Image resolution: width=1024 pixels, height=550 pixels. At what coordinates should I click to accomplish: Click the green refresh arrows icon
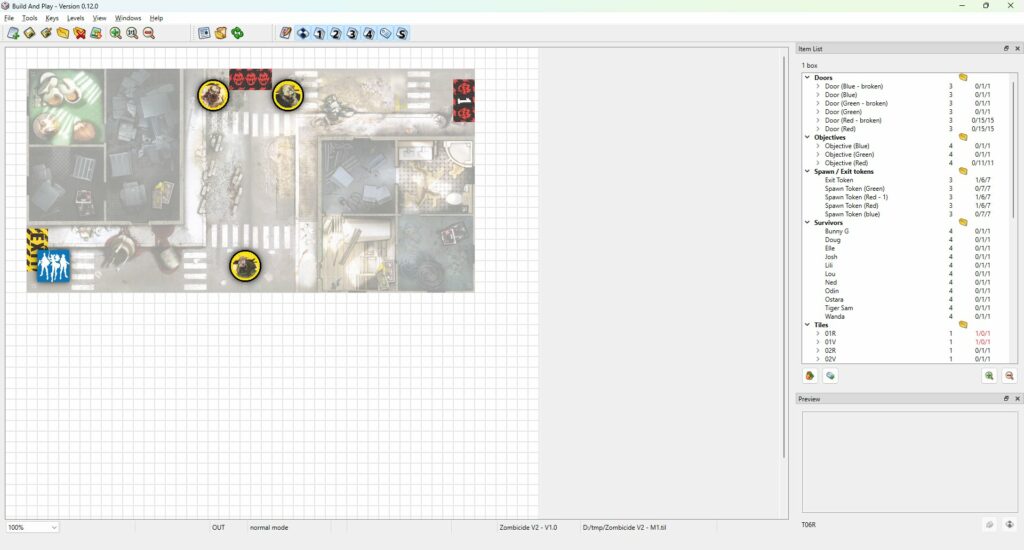(238, 33)
